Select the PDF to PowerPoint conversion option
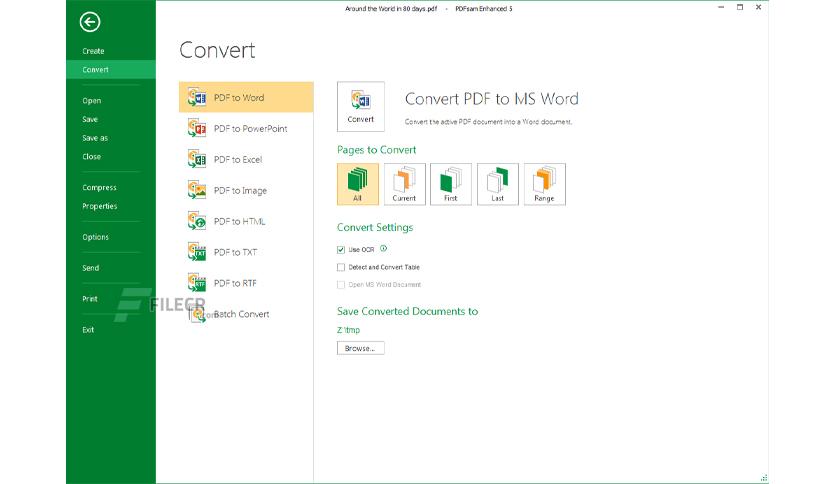 pyautogui.click(x=246, y=128)
